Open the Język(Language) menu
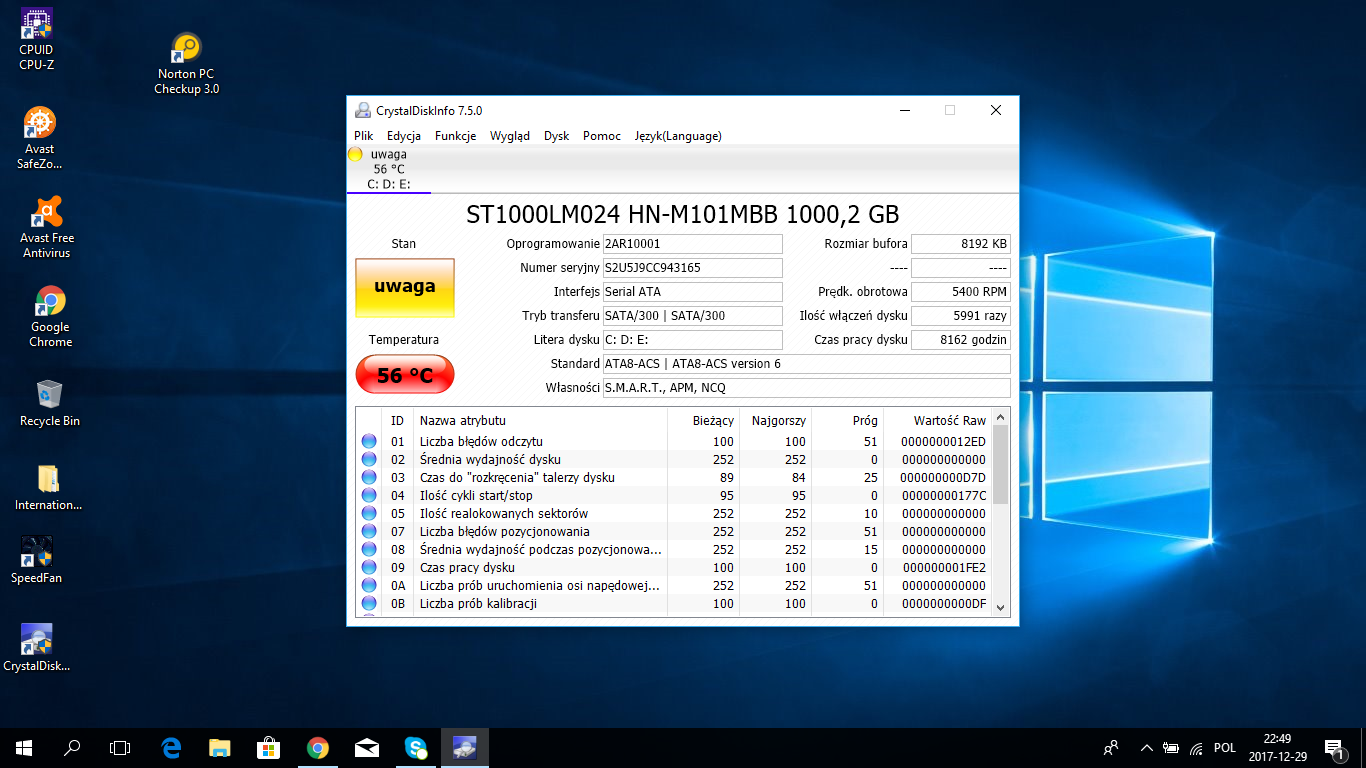1366x768 pixels. 678,136
